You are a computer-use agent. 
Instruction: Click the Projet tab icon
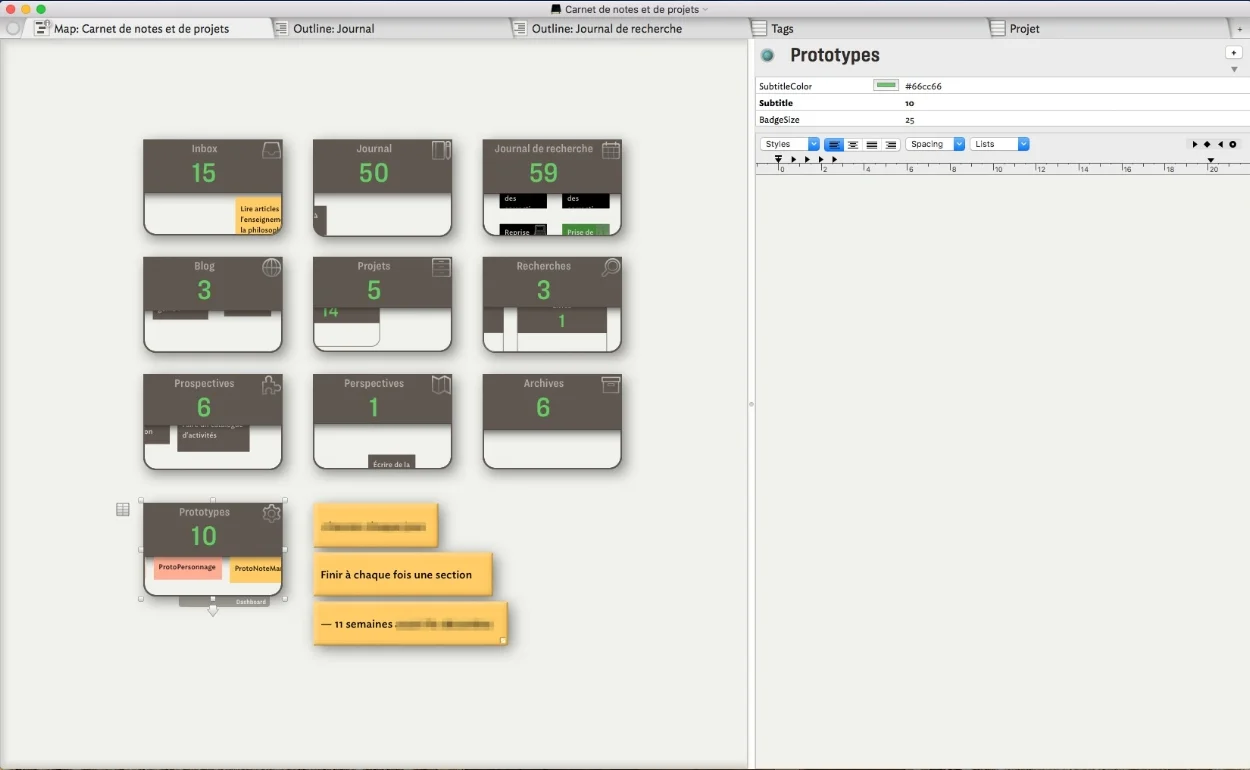(997, 29)
